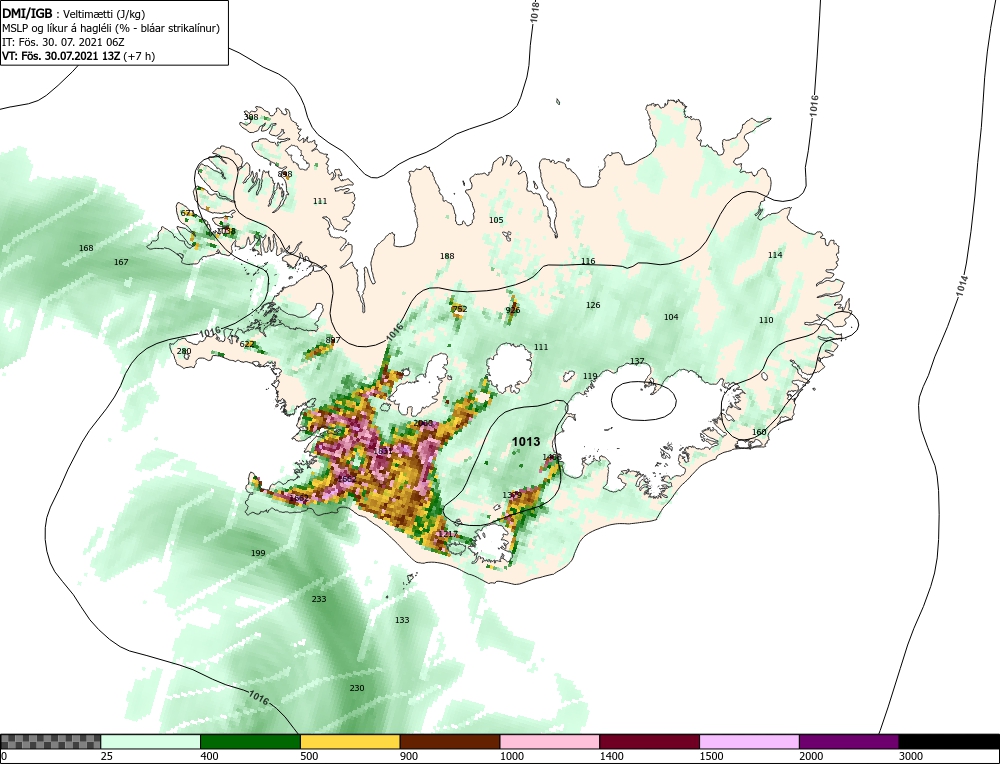Image resolution: width=1000 pixels, height=764 pixels.
Task: Click the map value 137
Action: pos(637,361)
